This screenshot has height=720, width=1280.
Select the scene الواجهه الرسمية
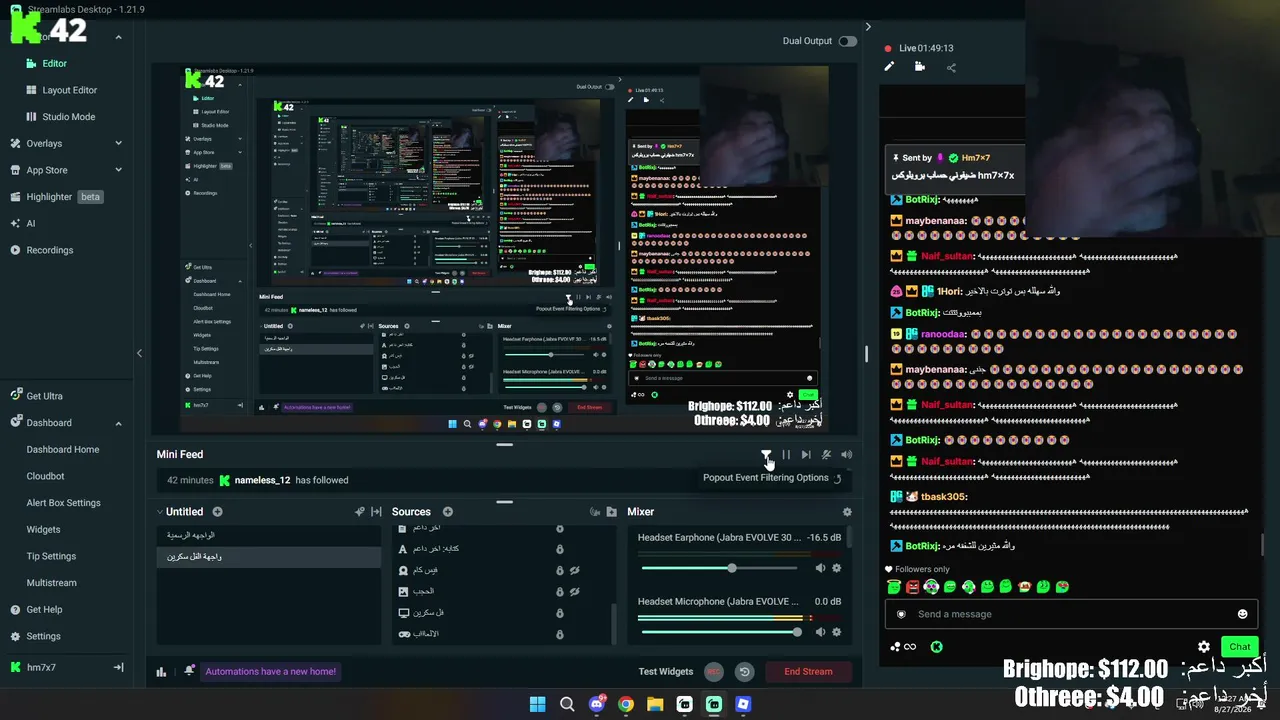click(268, 536)
